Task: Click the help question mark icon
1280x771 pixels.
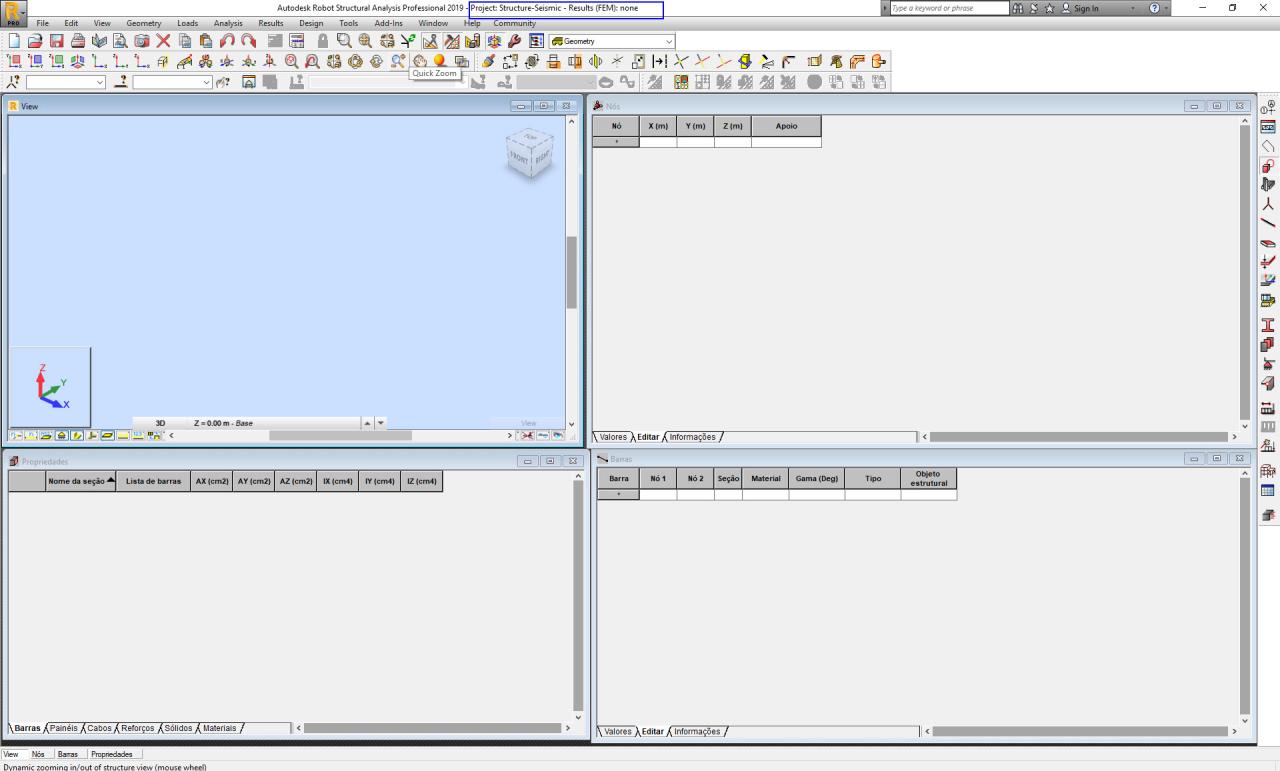Action: pos(1154,8)
